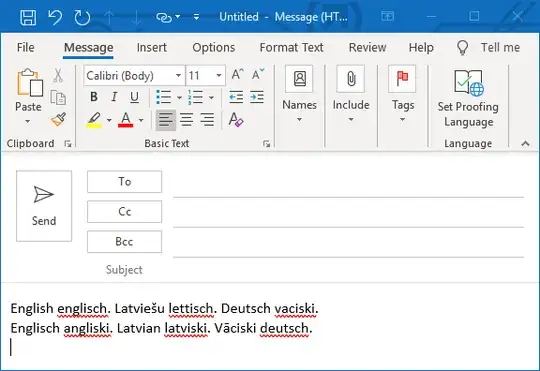Open the File tab

25,48
